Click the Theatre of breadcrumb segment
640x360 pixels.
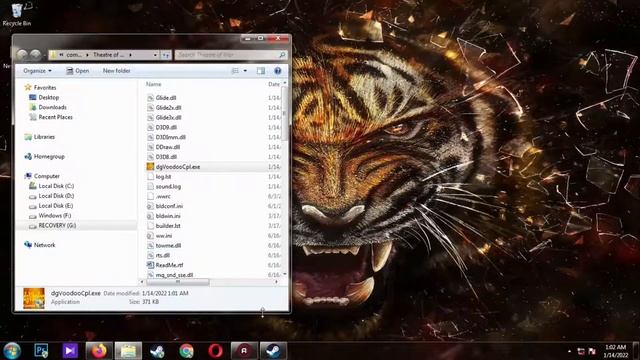point(108,55)
